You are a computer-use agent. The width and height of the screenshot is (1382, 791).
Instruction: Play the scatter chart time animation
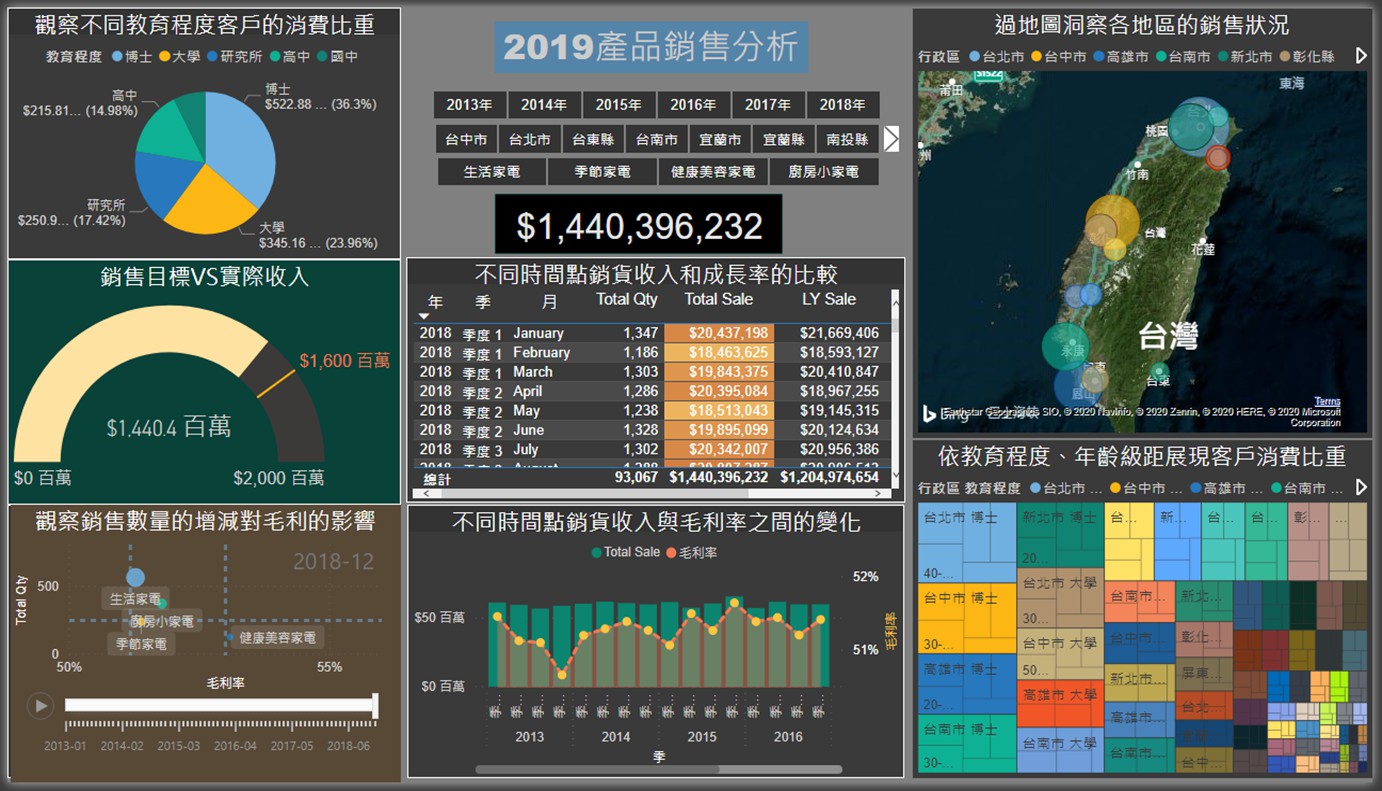(x=40, y=706)
